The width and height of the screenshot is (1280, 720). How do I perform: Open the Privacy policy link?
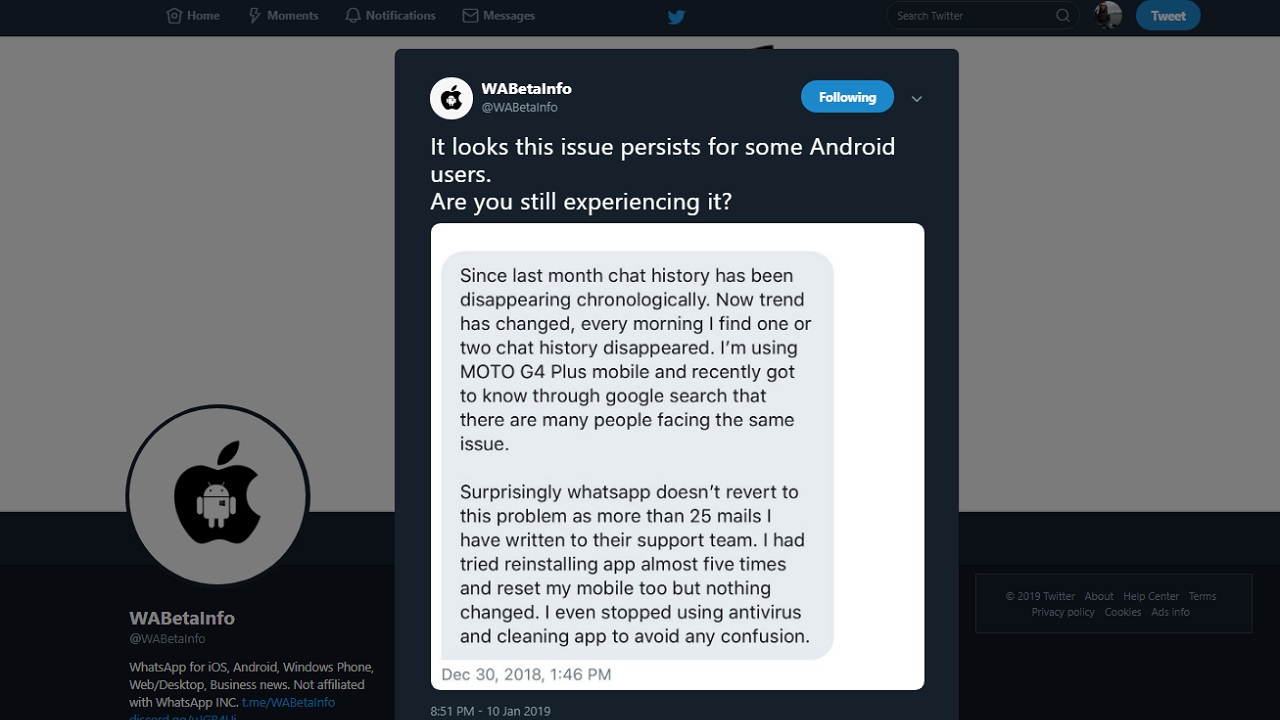click(1063, 612)
